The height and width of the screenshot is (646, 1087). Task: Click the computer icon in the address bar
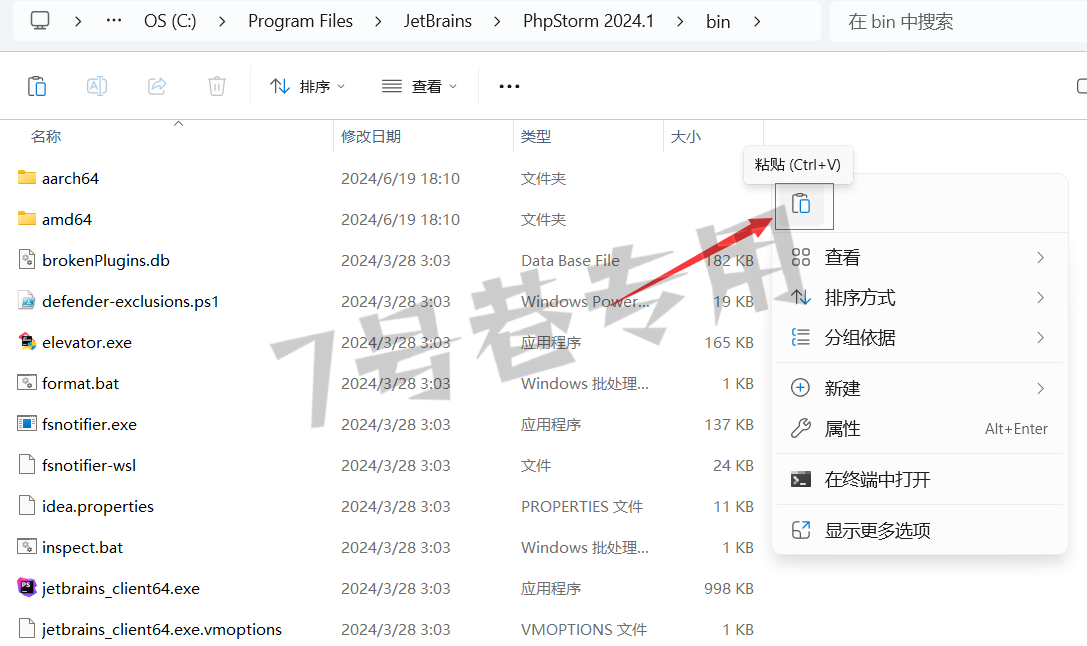(x=40, y=21)
